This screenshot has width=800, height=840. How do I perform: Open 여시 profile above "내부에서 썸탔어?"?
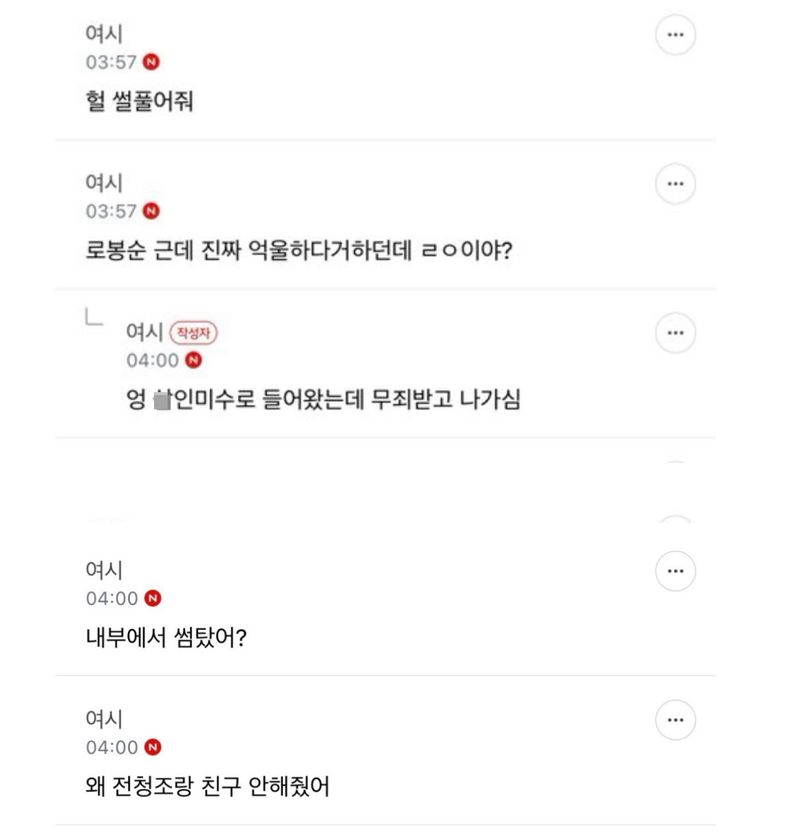click(x=105, y=570)
